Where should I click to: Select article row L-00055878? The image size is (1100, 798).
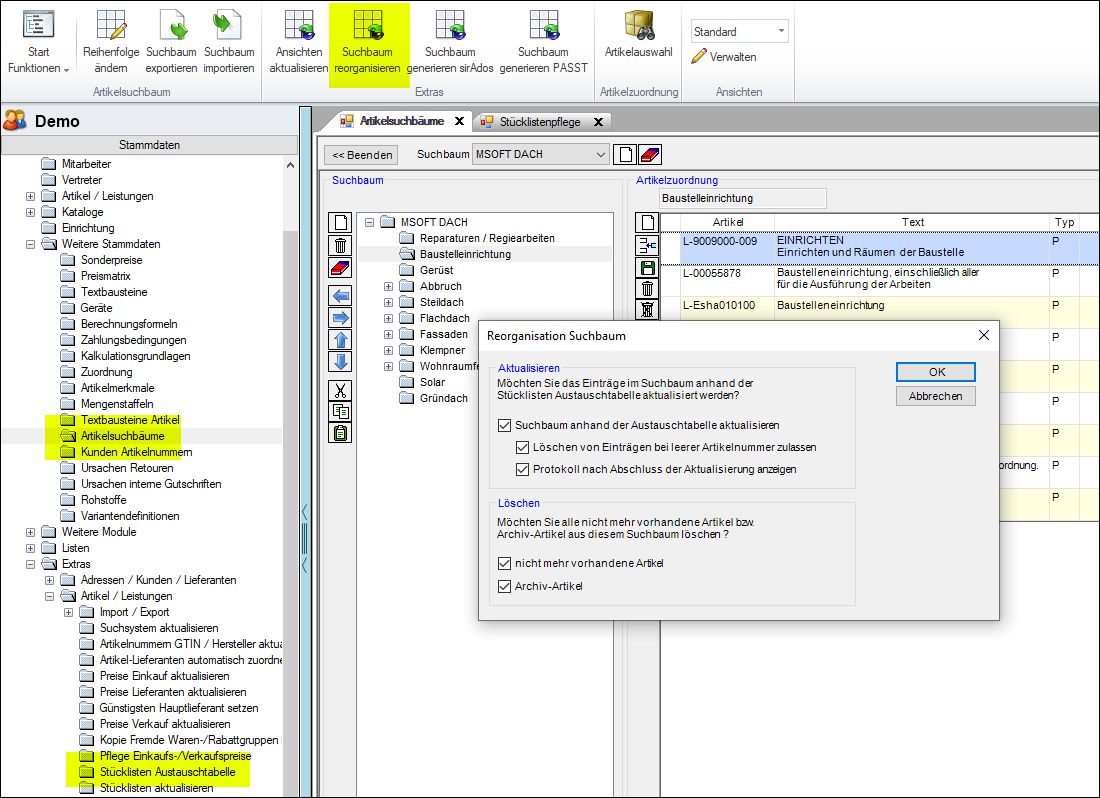coord(712,273)
